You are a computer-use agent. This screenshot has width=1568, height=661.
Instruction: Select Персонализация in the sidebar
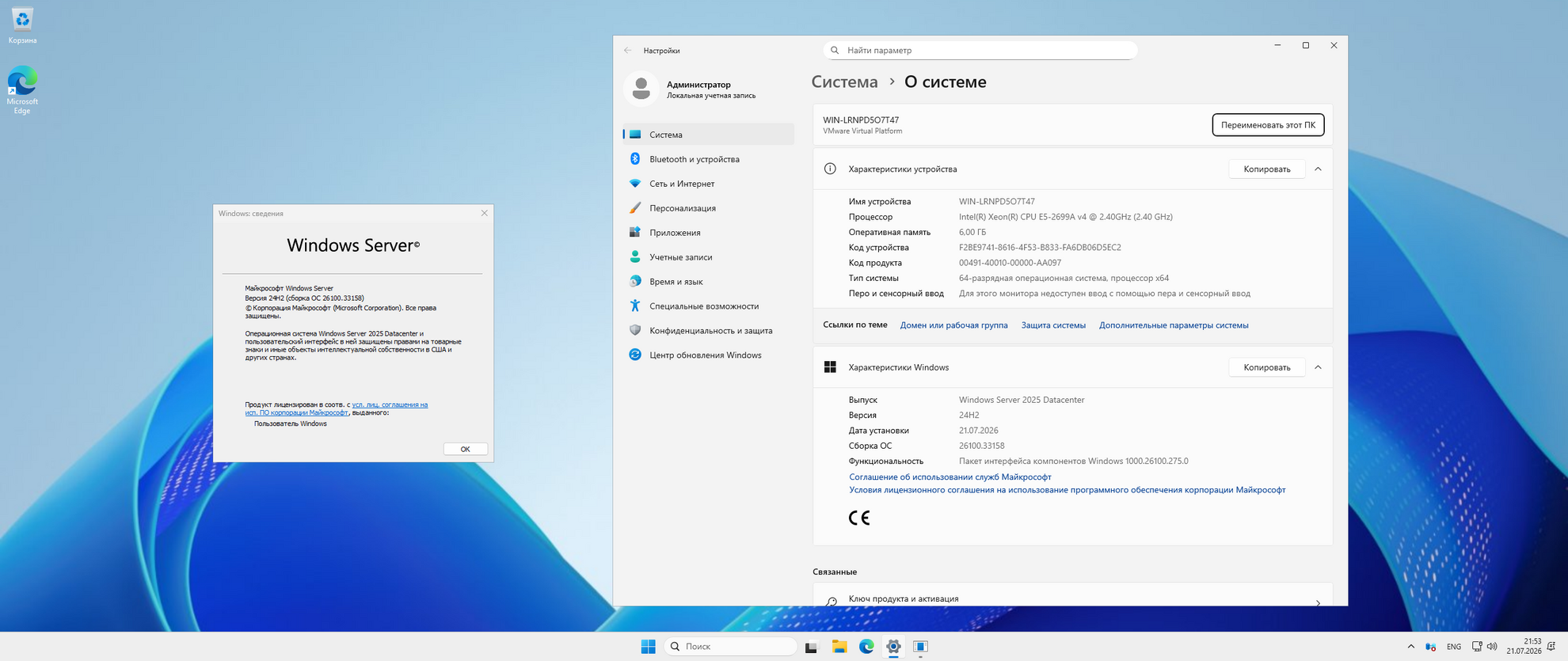[x=708, y=208]
